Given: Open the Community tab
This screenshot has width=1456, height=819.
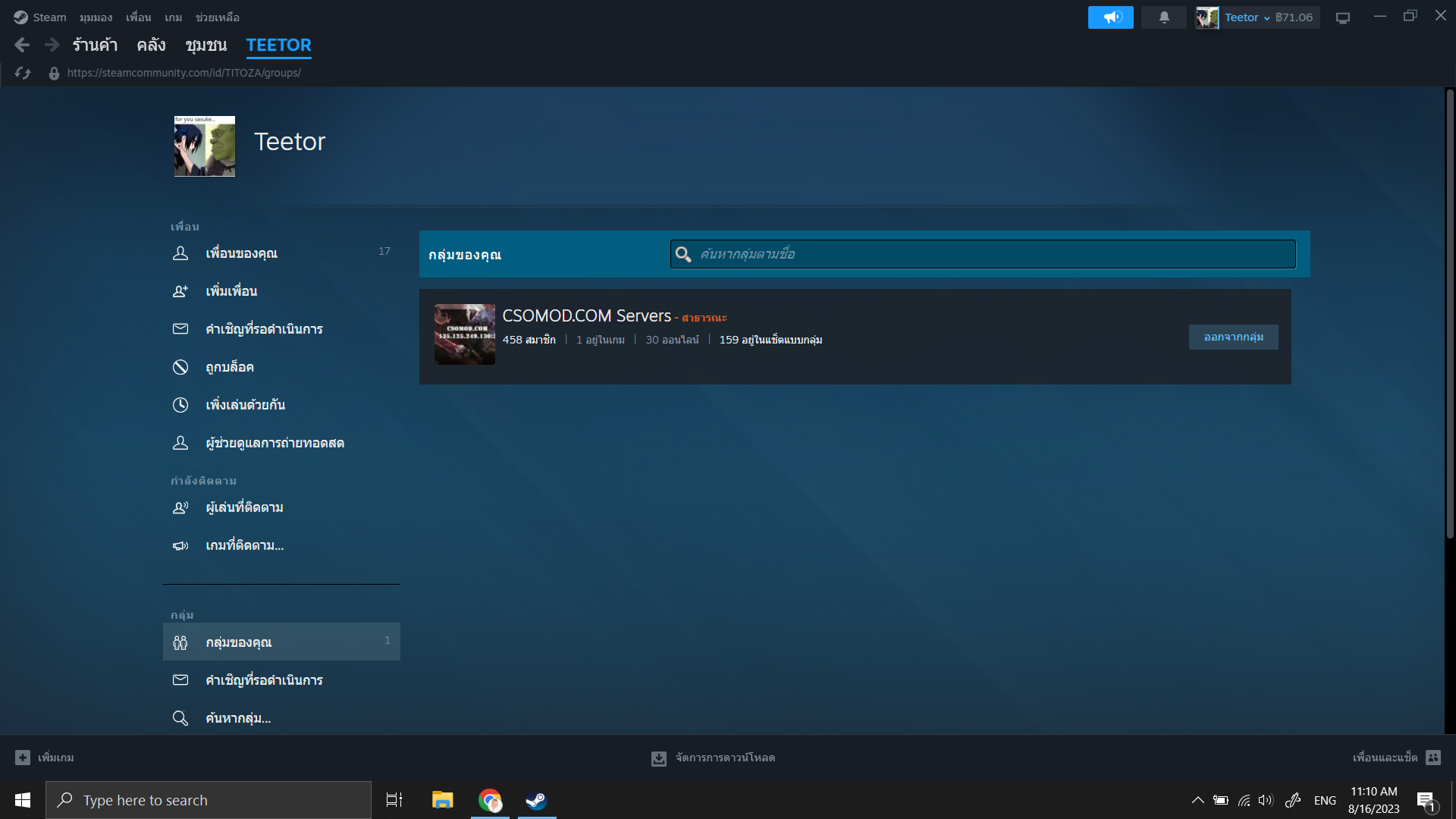Looking at the screenshot, I should click(206, 45).
